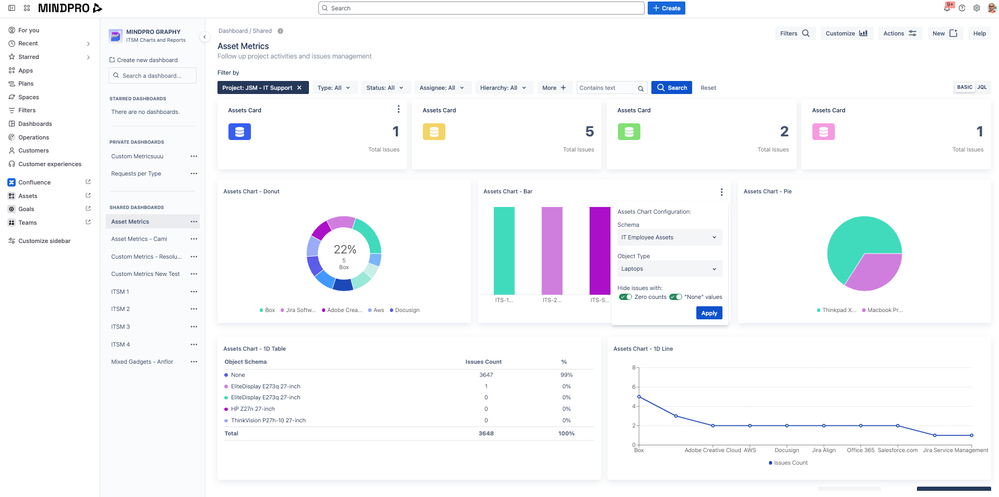Viewport: 999px width, 497px height.
Task: Open the three-dot menu on first Assets Card
Action: point(398,110)
